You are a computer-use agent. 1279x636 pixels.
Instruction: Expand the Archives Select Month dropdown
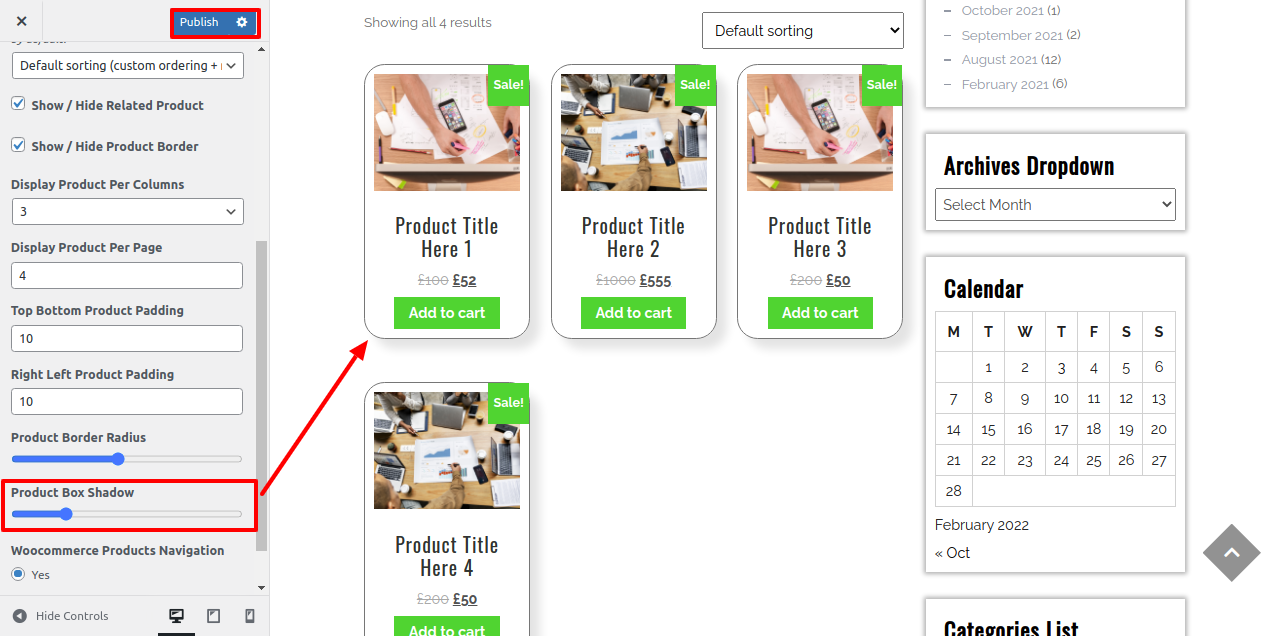(x=1055, y=204)
